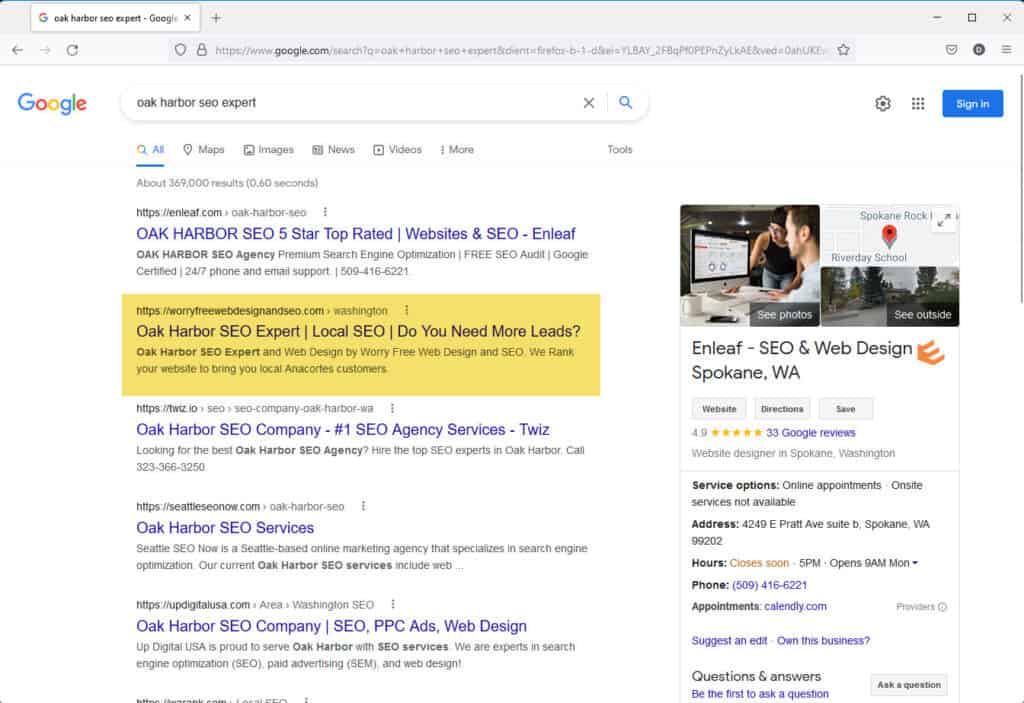1024x703 pixels.
Task: Go back with the browser back arrow
Action: tap(18, 50)
